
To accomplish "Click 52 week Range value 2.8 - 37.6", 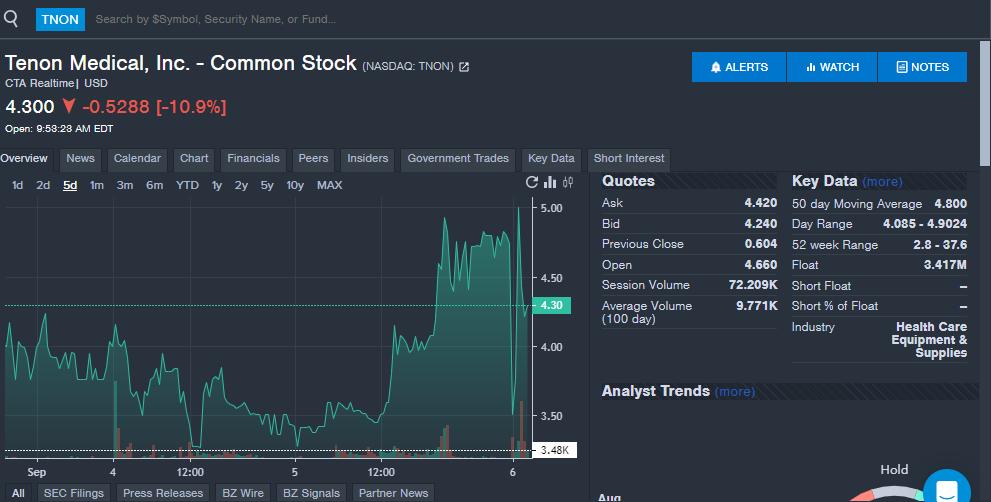I will click(940, 245).
